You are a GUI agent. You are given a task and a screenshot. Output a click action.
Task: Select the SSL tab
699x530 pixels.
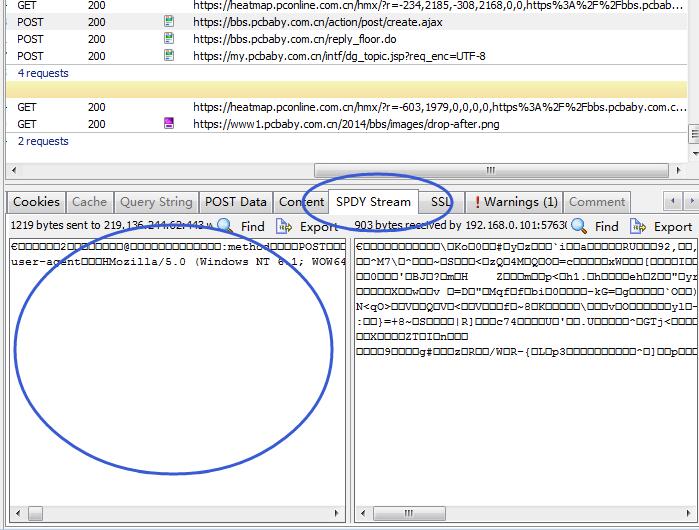click(440, 202)
